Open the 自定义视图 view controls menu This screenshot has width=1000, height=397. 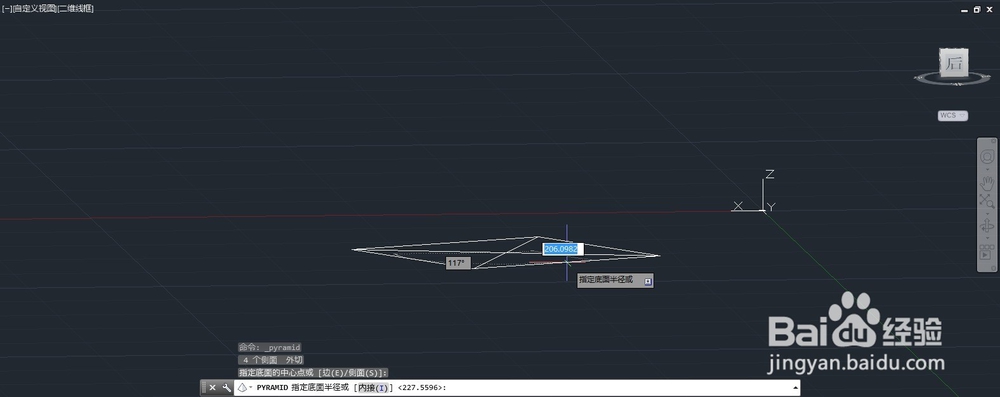pos(34,8)
